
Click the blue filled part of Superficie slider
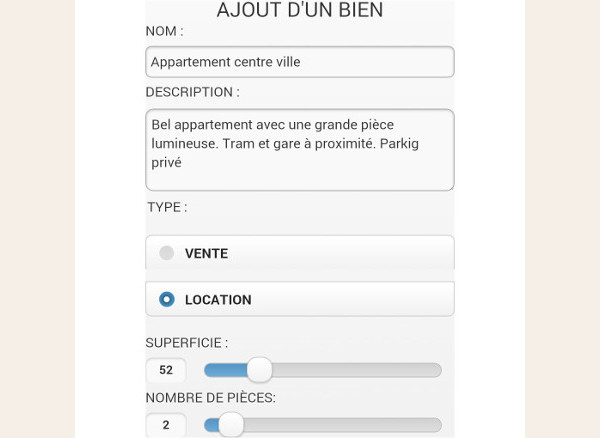click(x=225, y=370)
